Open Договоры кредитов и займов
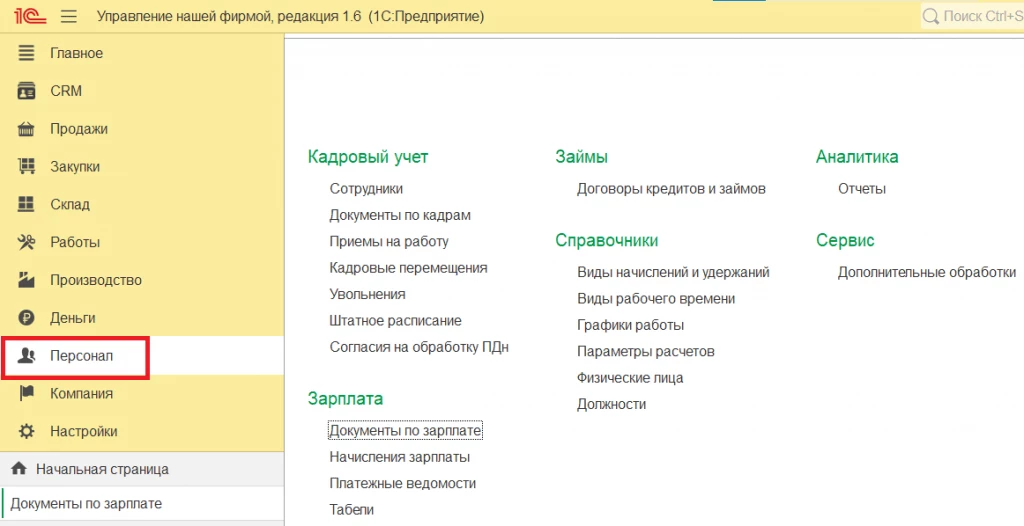The image size is (1024, 526). 671,189
